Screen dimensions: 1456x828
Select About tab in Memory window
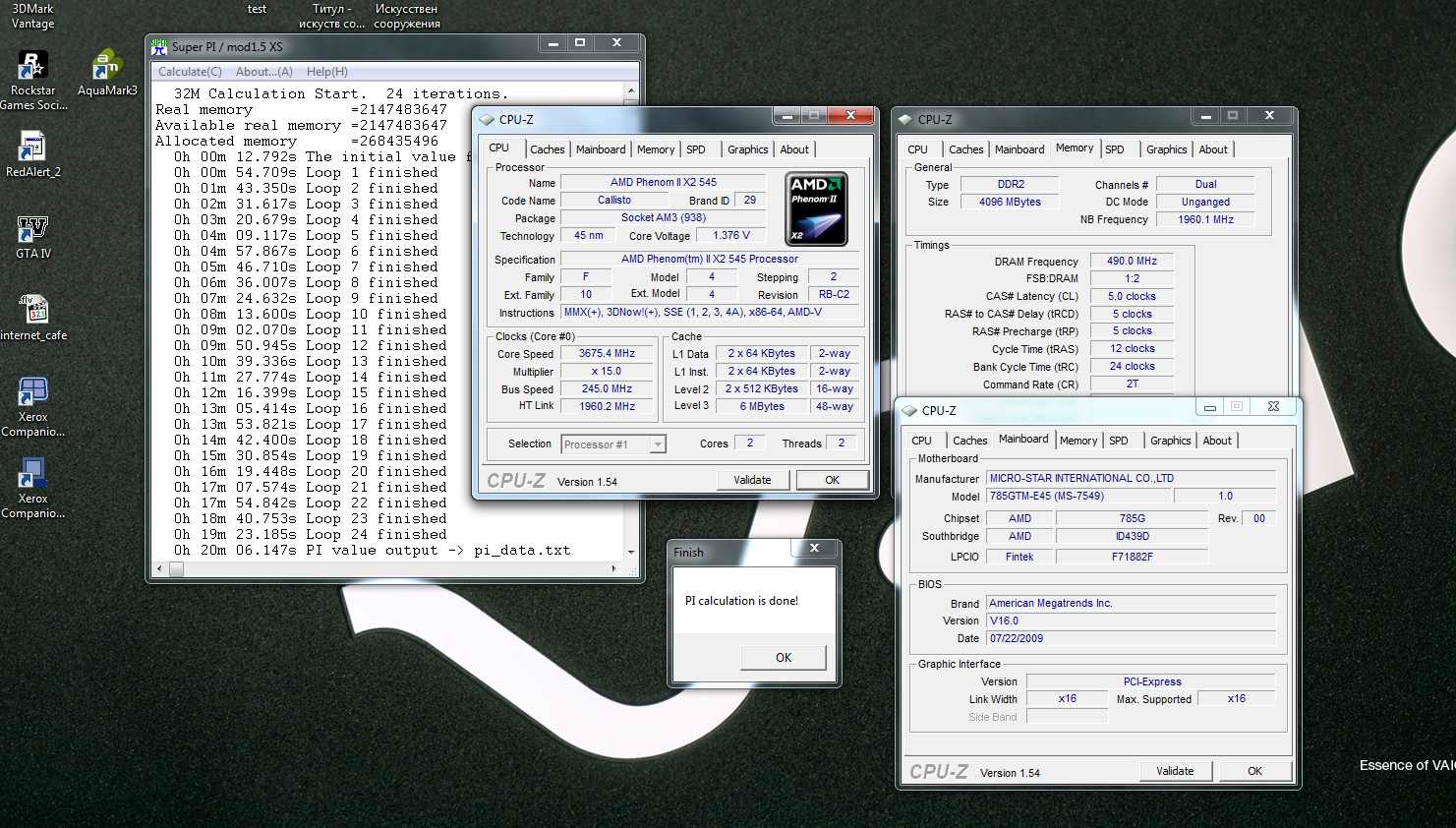coord(1213,149)
